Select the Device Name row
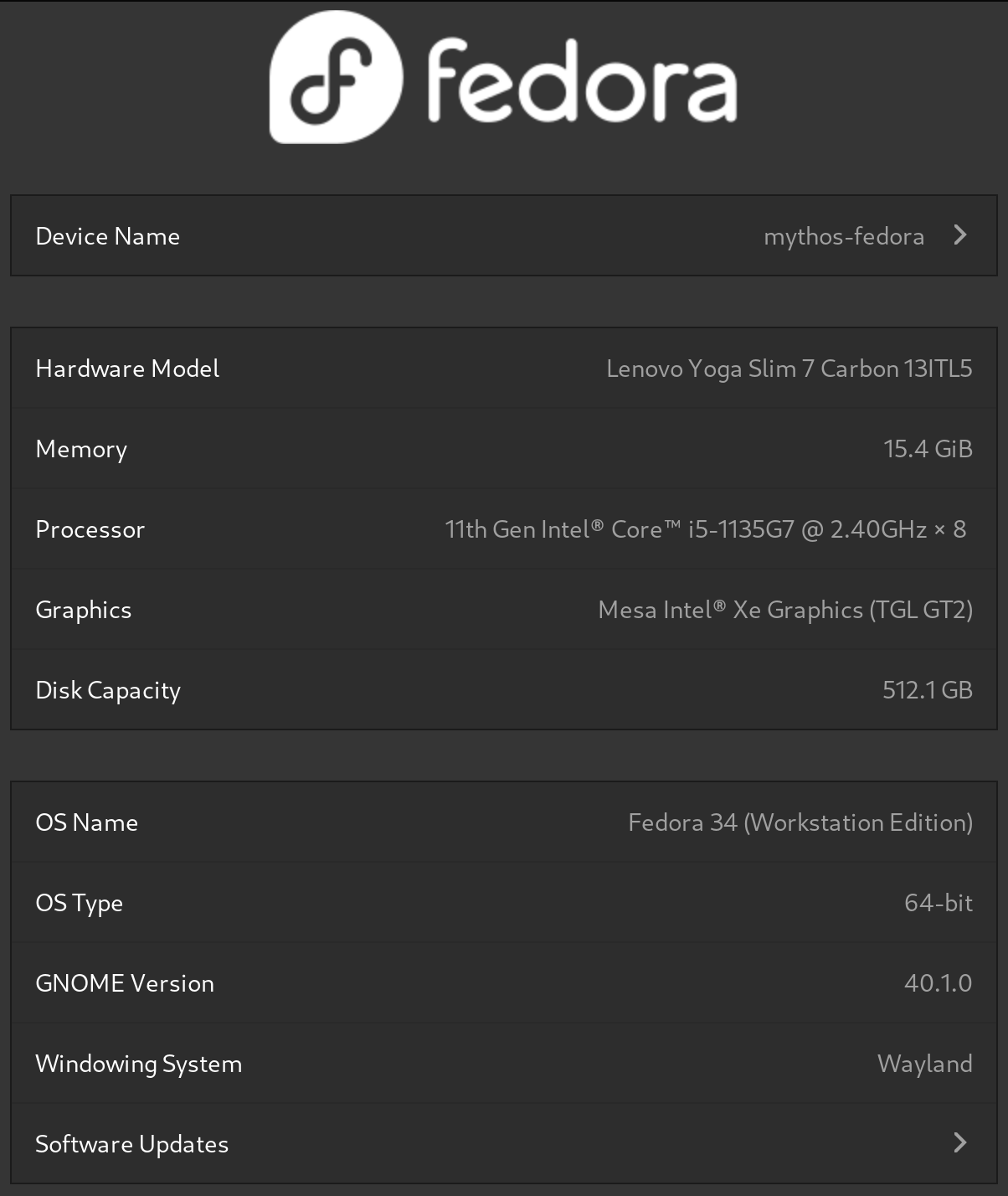The height and width of the screenshot is (1196, 1008). click(x=502, y=235)
